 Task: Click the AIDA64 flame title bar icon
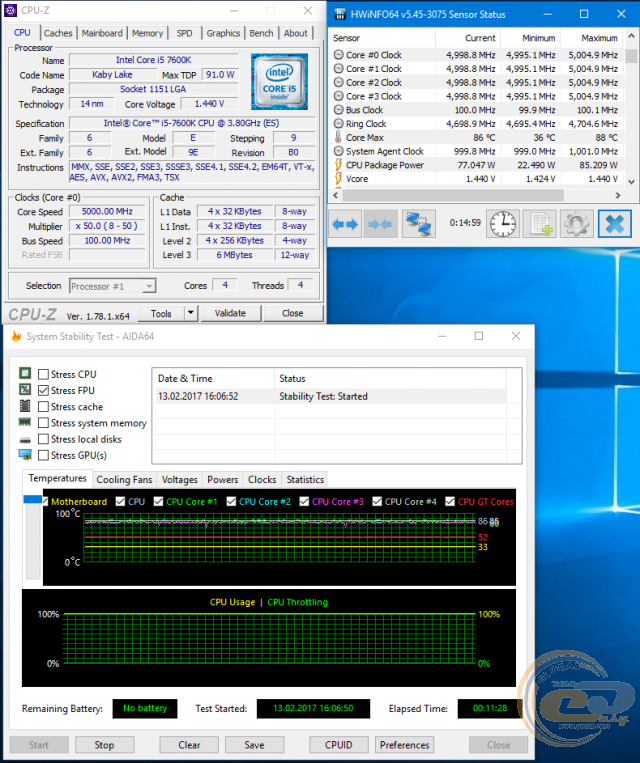tap(17, 336)
